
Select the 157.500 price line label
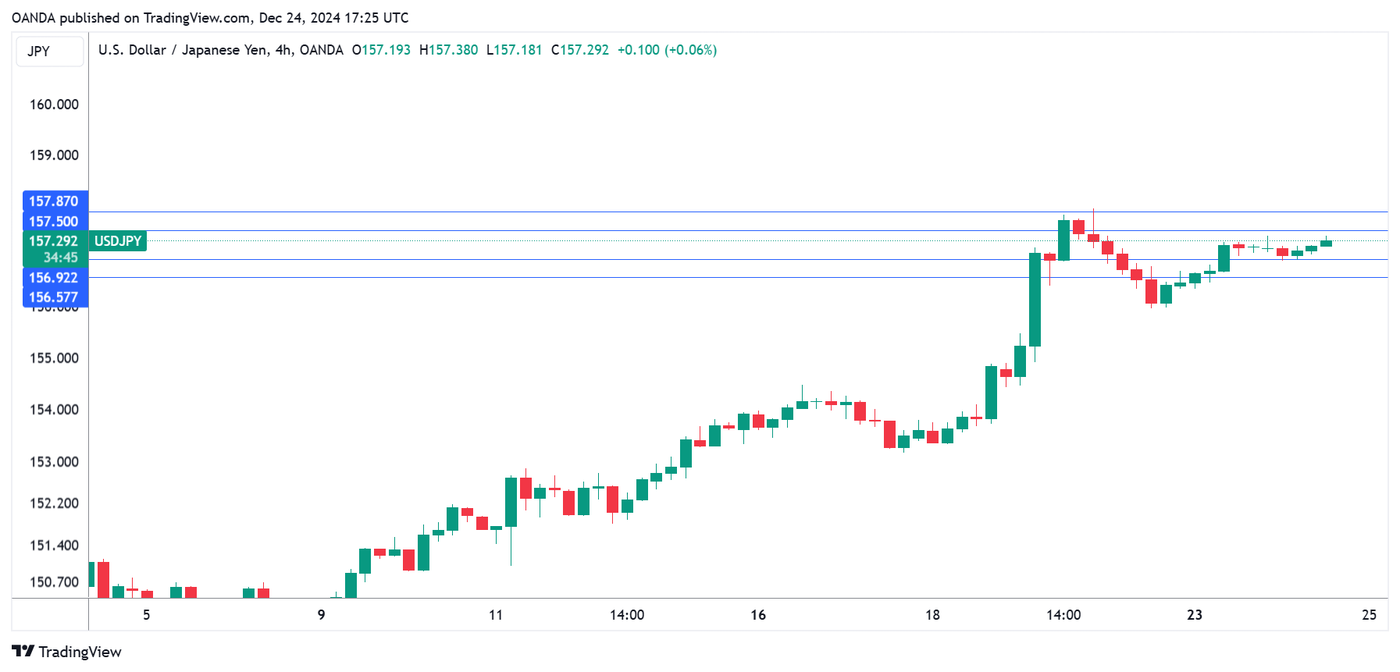(54, 221)
